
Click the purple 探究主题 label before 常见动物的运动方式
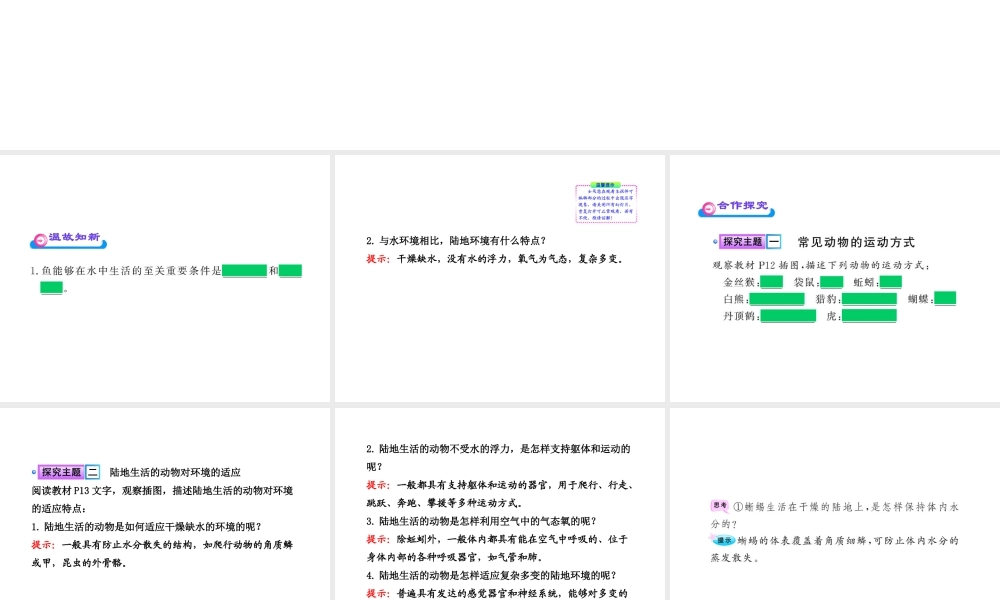click(x=742, y=242)
